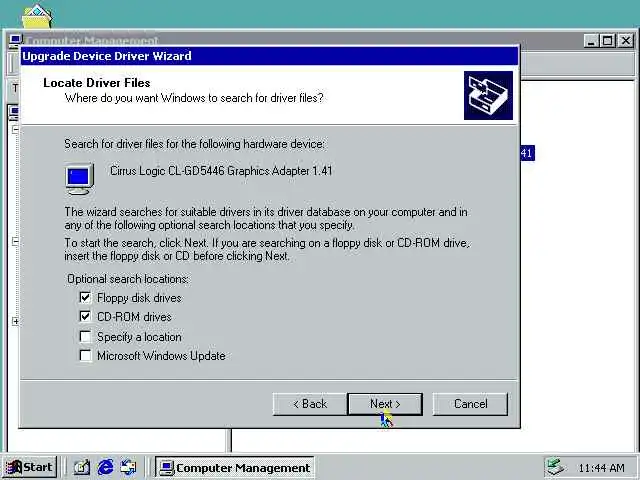Click Show Desktop icon in Quick Launch
Image resolution: width=640 pixels, height=480 pixels.
pyautogui.click(x=82, y=467)
